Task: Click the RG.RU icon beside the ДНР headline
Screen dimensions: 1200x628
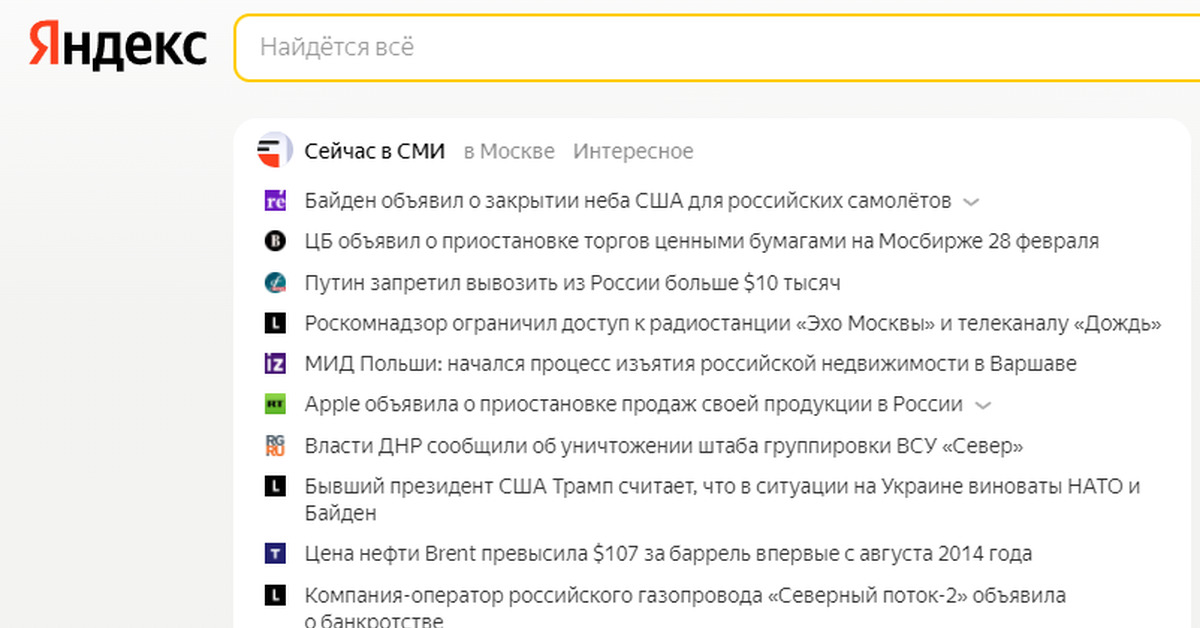Action: pyautogui.click(x=275, y=446)
